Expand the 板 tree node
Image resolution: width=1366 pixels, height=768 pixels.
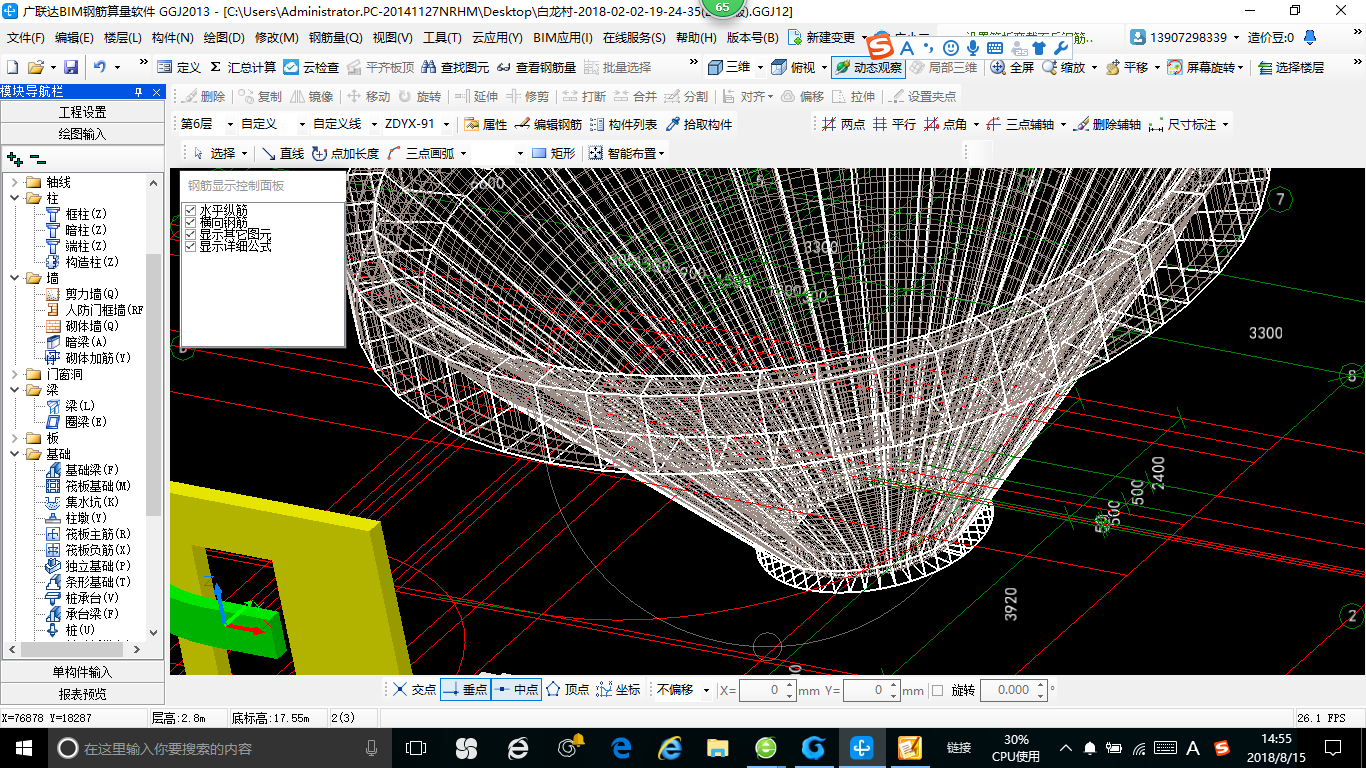15,438
